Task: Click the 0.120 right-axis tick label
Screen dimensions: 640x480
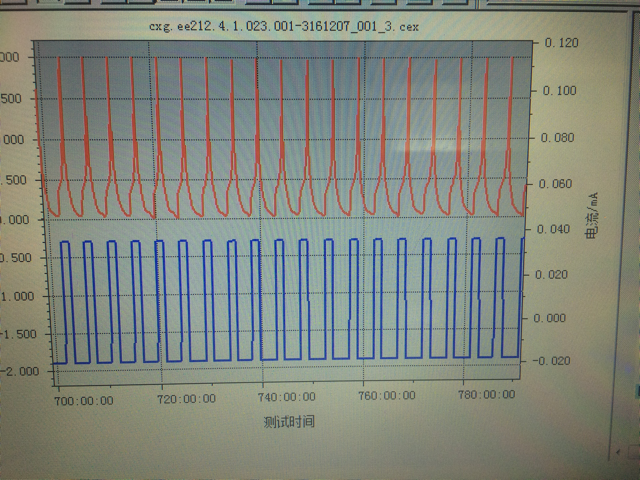Action: (561, 43)
